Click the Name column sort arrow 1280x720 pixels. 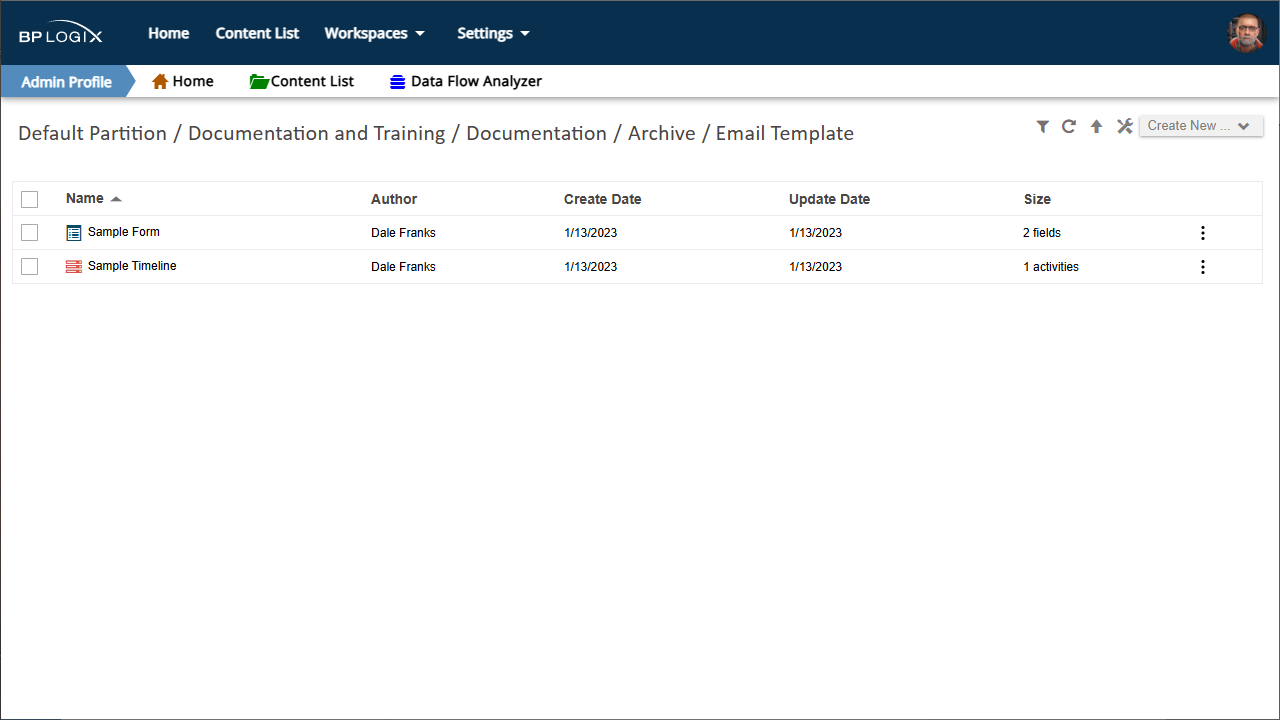[x=116, y=199]
